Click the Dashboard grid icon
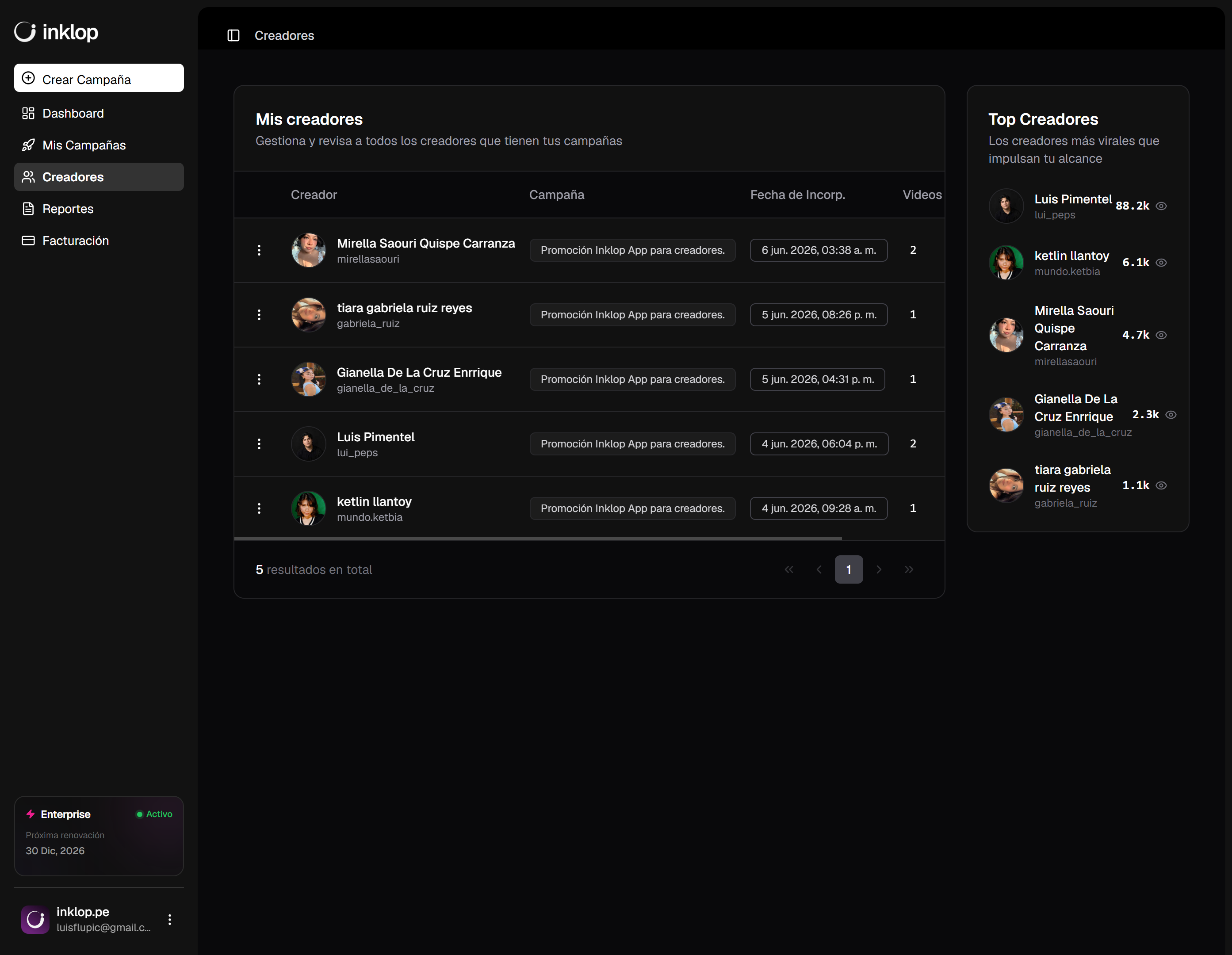The height and width of the screenshot is (955, 1232). tap(28, 113)
